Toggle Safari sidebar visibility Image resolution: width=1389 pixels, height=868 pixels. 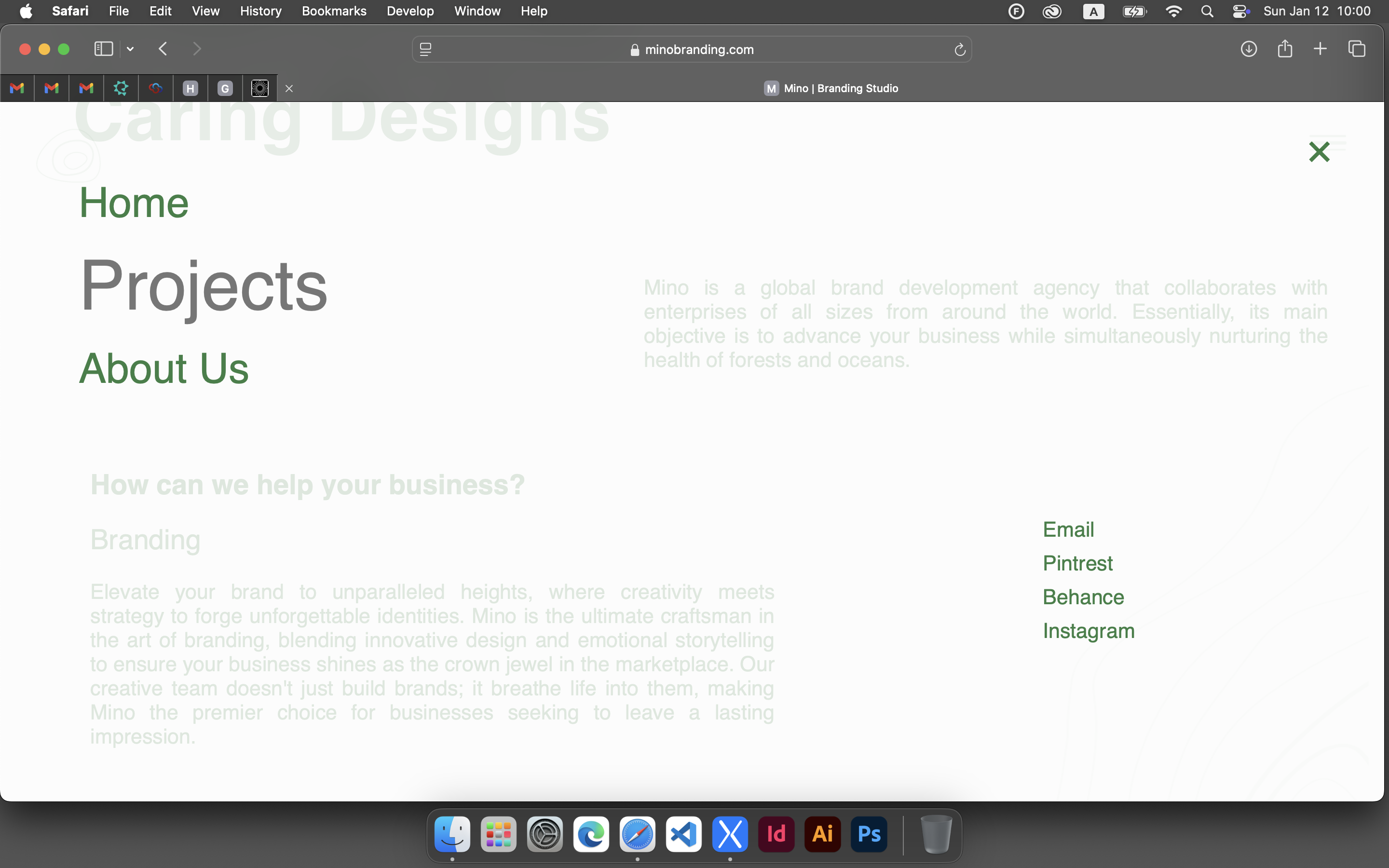point(103,49)
